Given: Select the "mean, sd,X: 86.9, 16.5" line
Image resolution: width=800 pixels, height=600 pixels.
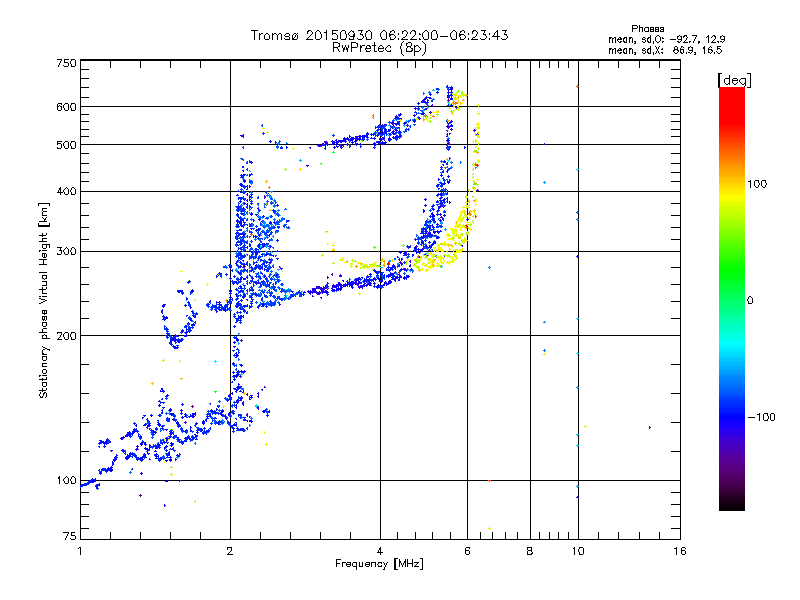Looking at the screenshot, I should [665, 50].
